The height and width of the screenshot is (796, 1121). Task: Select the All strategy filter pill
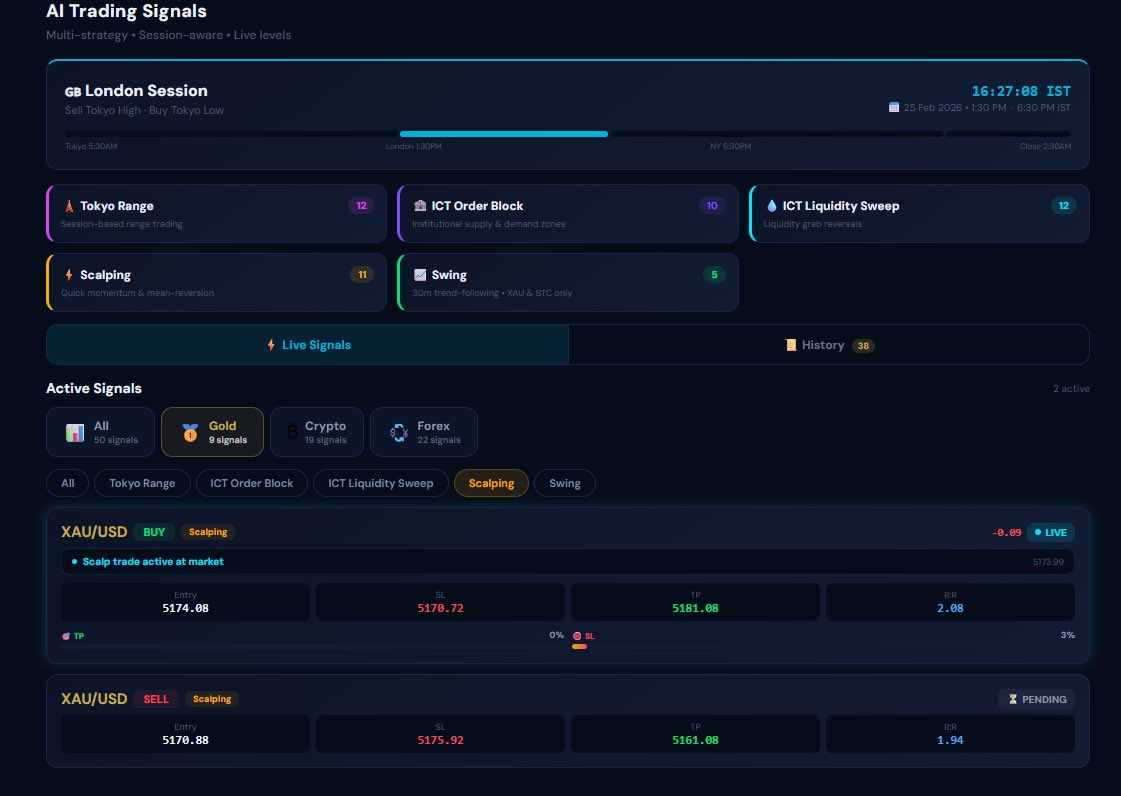click(68, 483)
